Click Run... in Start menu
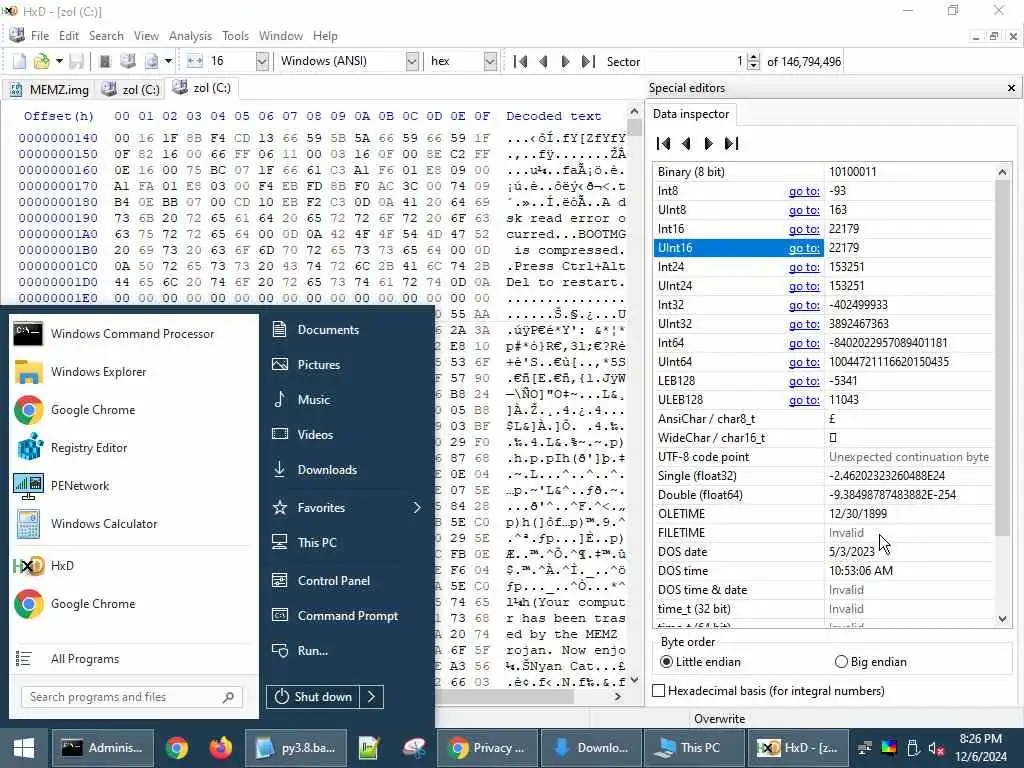 [x=313, y=650]
